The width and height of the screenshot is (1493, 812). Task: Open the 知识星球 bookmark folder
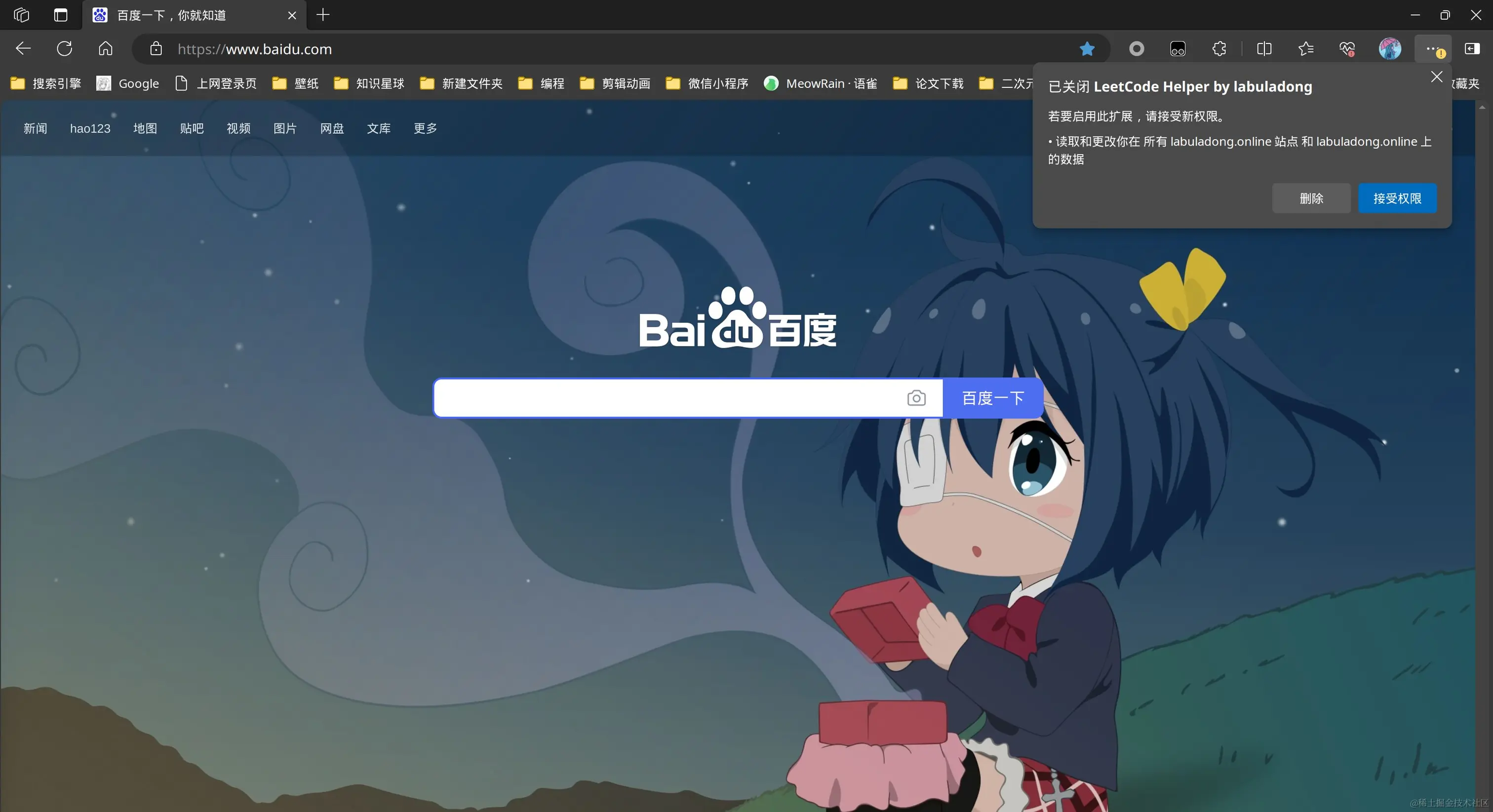tap(369, 83)
